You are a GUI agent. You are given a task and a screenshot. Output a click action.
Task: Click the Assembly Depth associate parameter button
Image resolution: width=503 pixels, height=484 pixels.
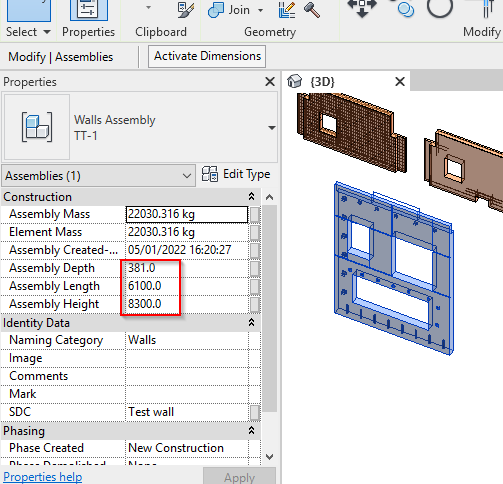pos(255,268)
